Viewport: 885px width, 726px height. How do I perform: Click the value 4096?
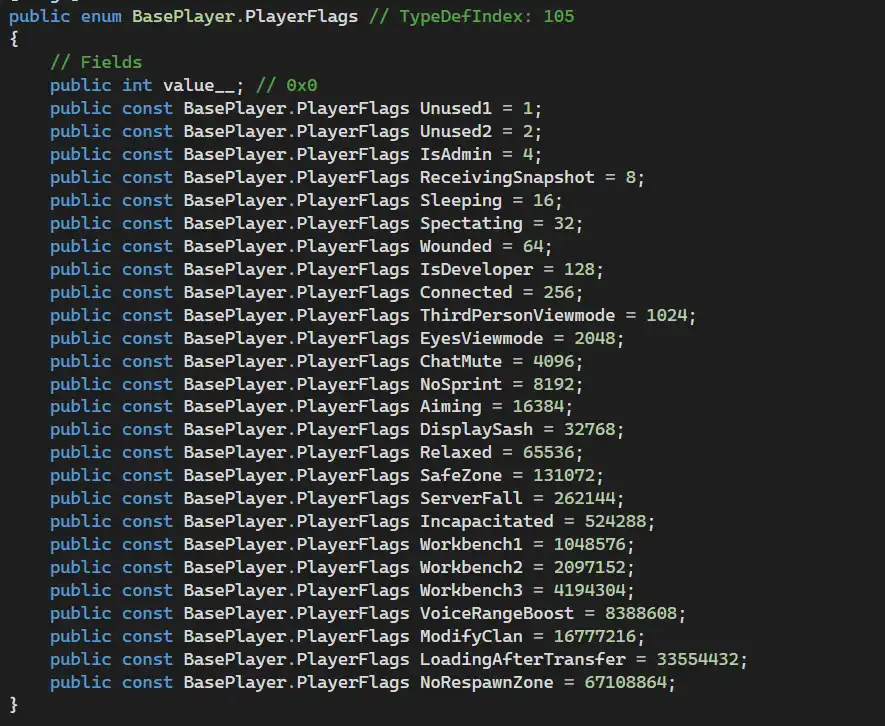553,361
